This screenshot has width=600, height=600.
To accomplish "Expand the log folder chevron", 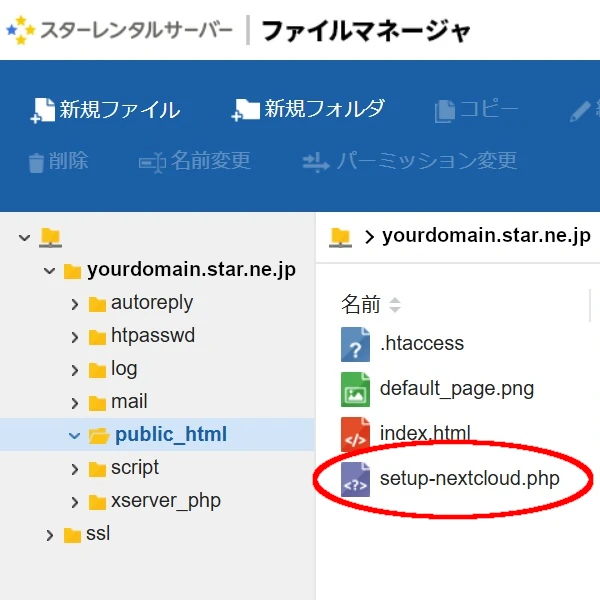I will [75, 370].
